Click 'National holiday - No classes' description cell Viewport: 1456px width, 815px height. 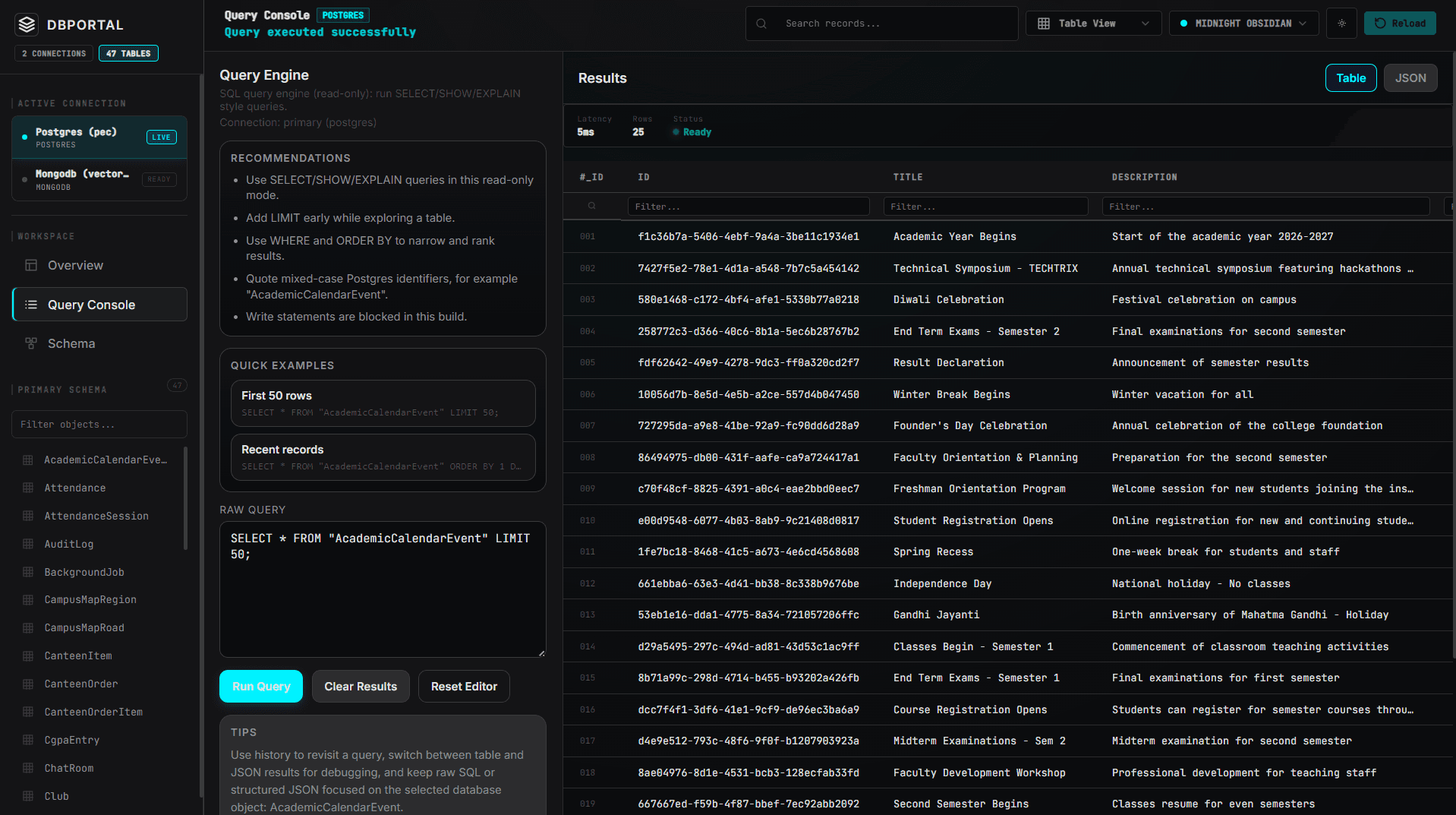pos(1201,583)
